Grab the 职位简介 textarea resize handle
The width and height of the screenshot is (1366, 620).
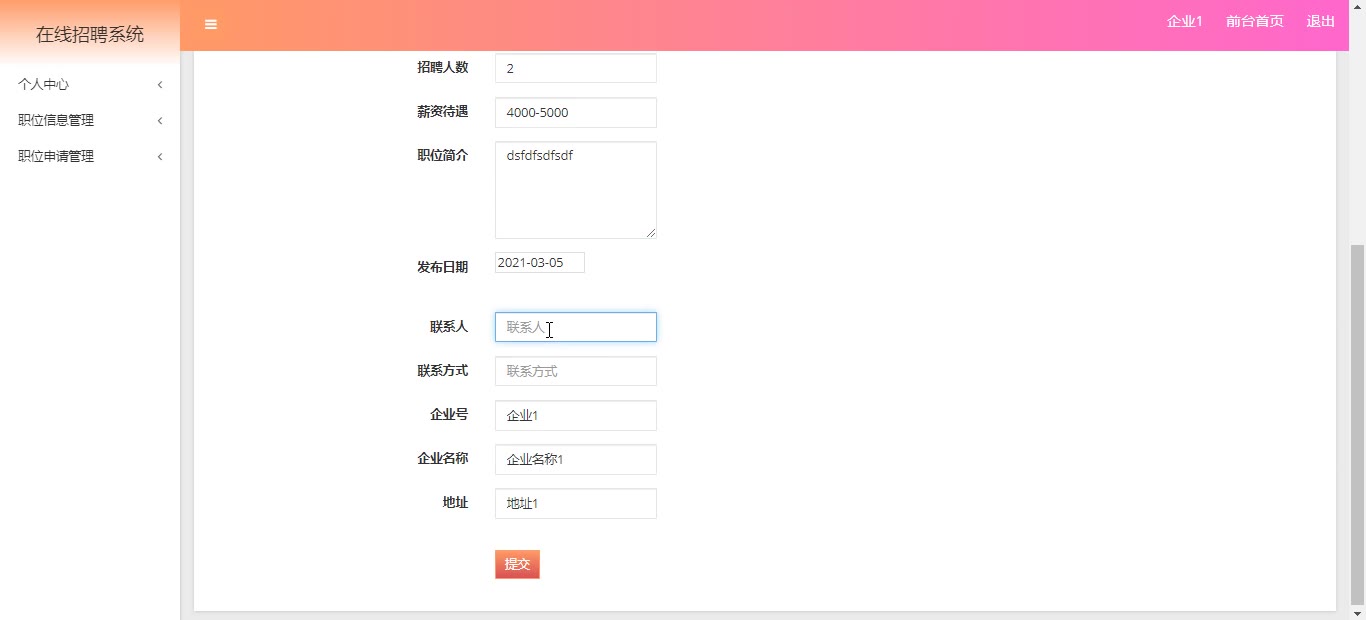(x=651, y=233)
